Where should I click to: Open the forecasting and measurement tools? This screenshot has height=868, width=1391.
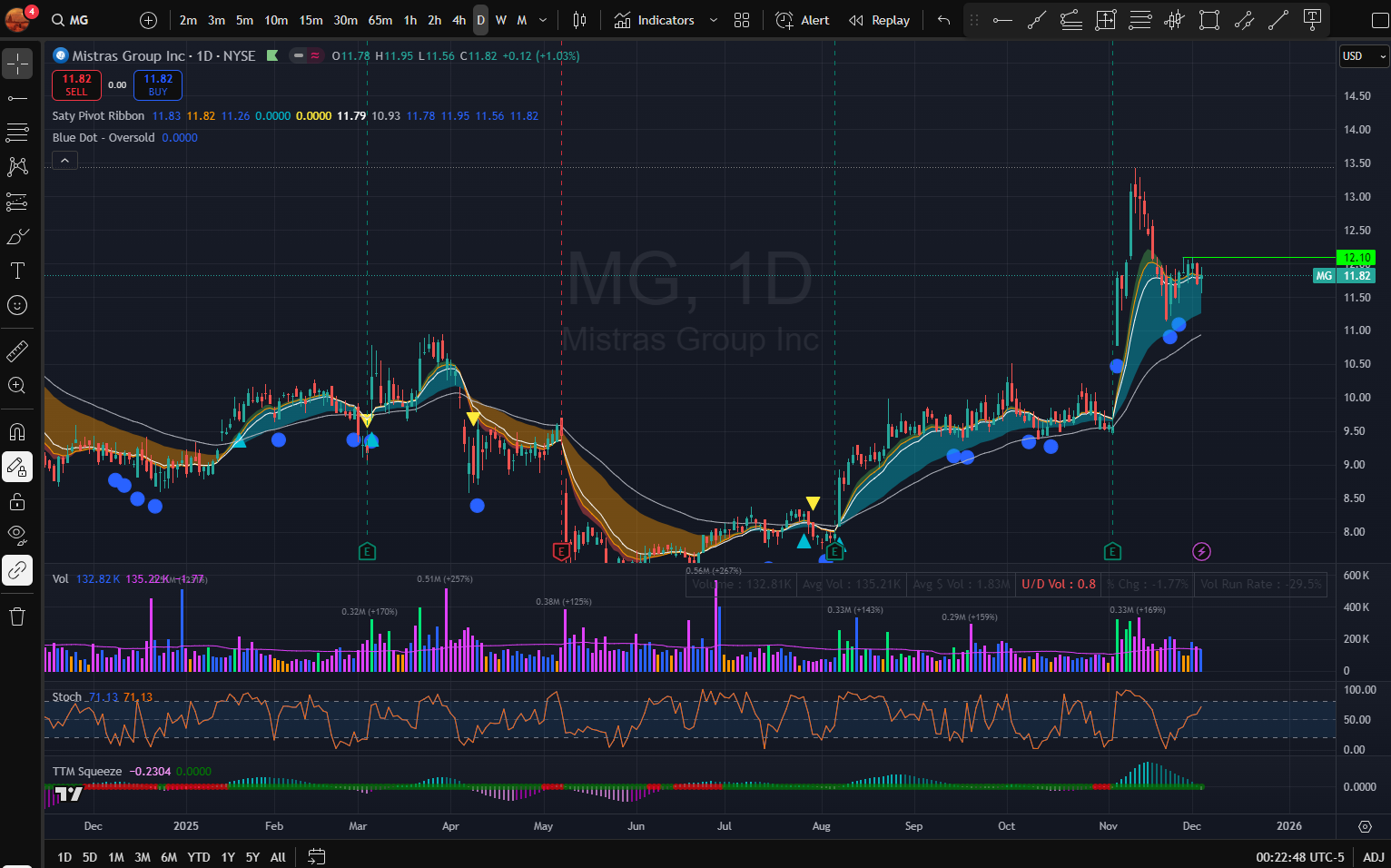(x=17, y=202)
